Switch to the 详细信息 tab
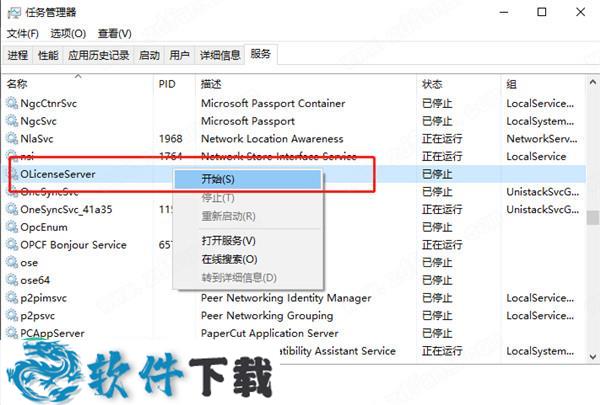The image size is (600, 405). point(220,55)
